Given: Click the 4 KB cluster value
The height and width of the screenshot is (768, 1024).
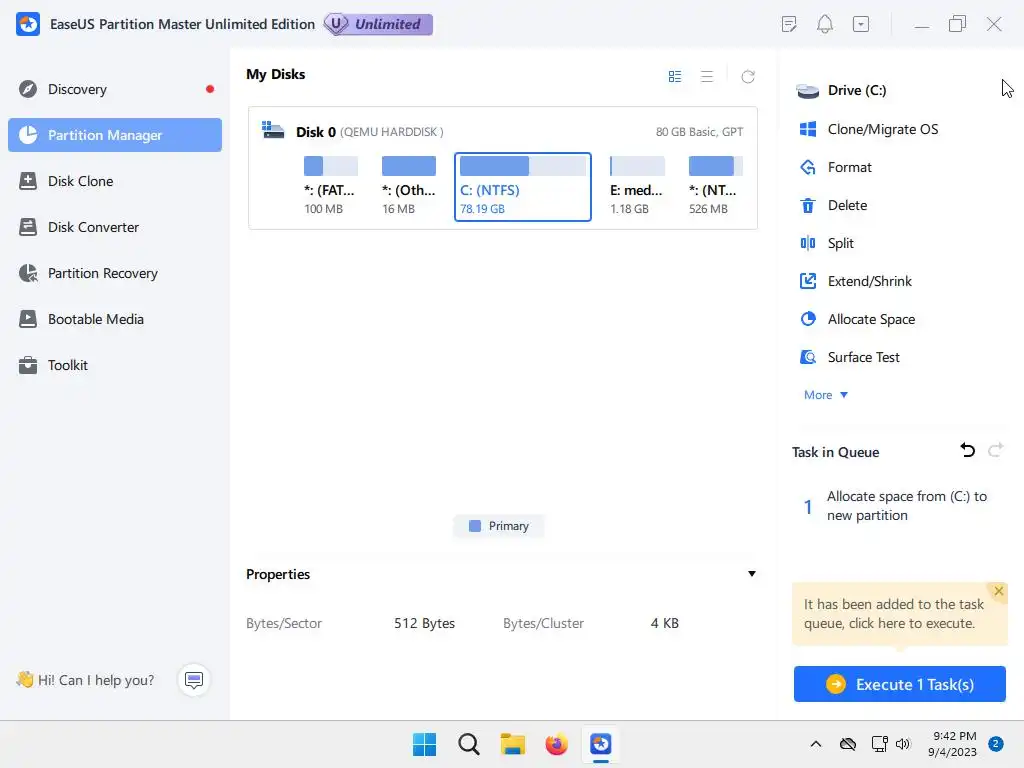Looking at the screenshot, I should click(665, 623).
